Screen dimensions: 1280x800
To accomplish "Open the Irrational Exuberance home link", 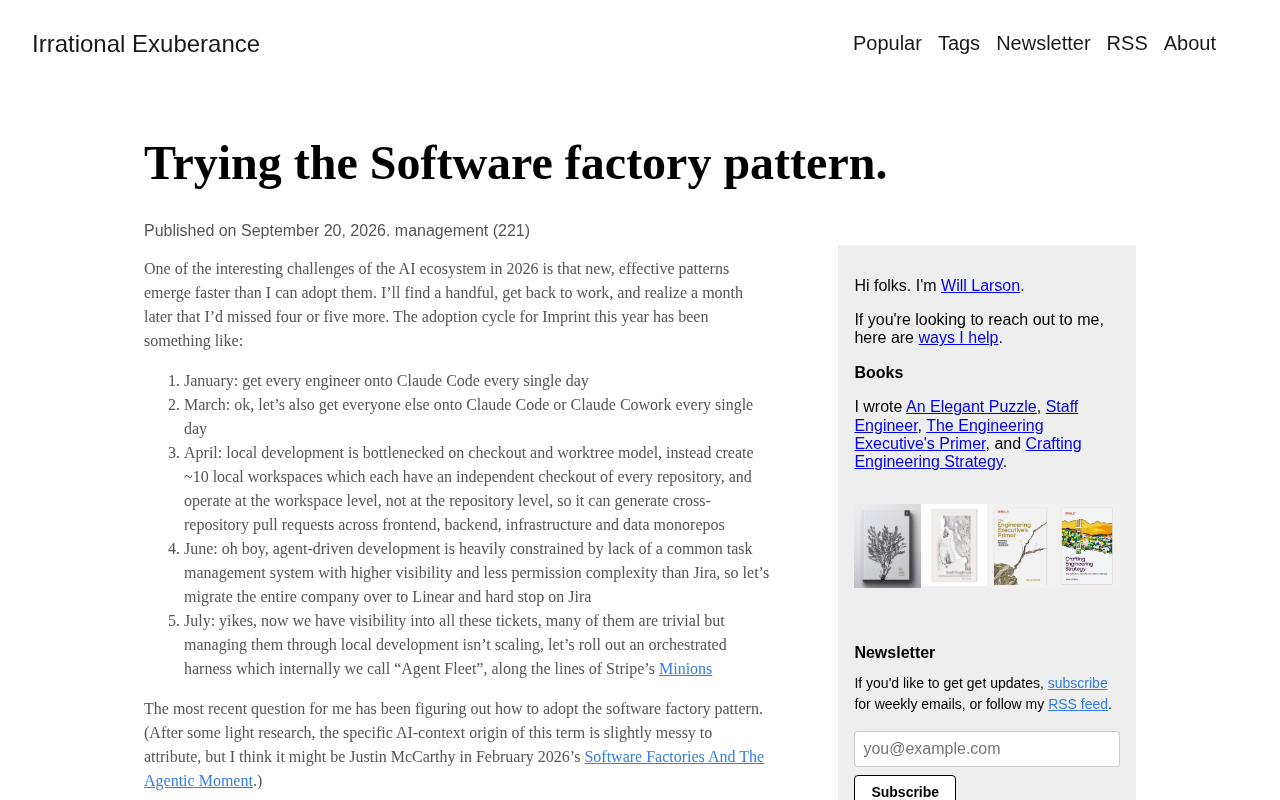I will coord(146,44).
